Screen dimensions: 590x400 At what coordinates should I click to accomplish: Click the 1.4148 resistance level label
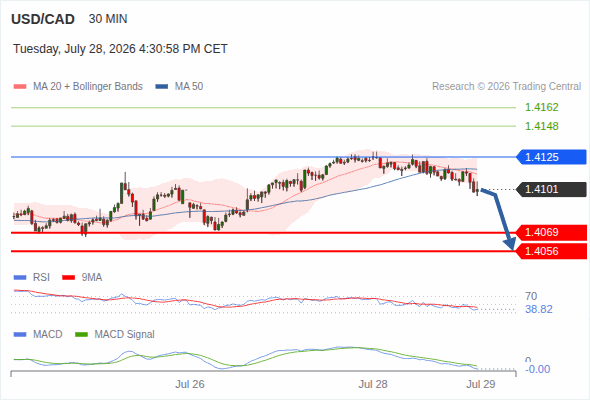541,126
